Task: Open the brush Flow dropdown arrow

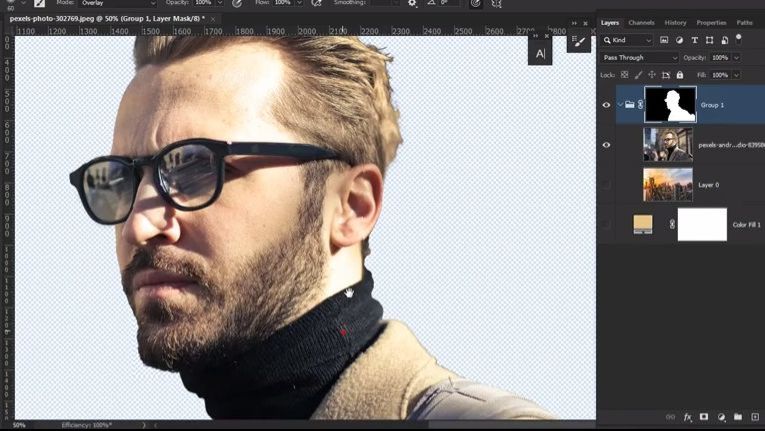Action: pyautogui.click(x=299, y=3)
